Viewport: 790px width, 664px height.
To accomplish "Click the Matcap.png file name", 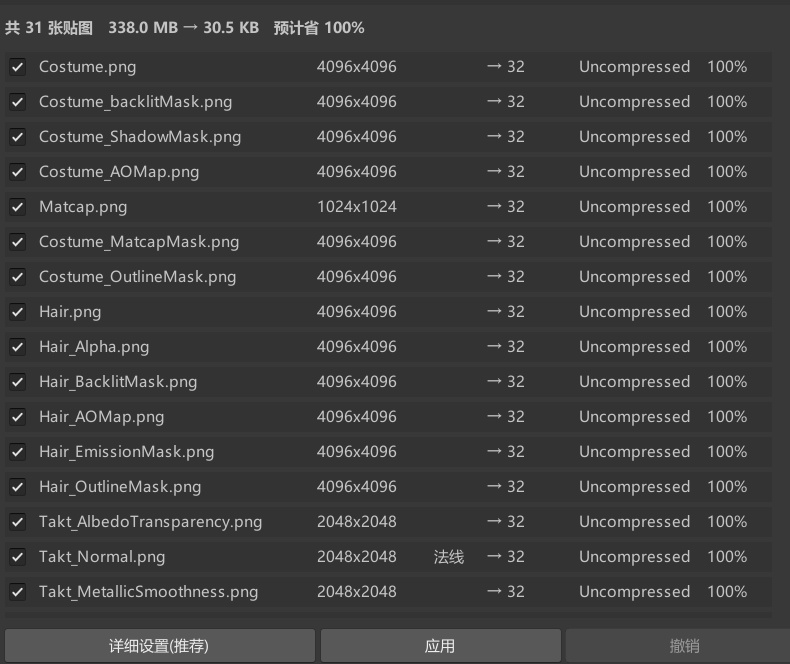I will (83, 207).
